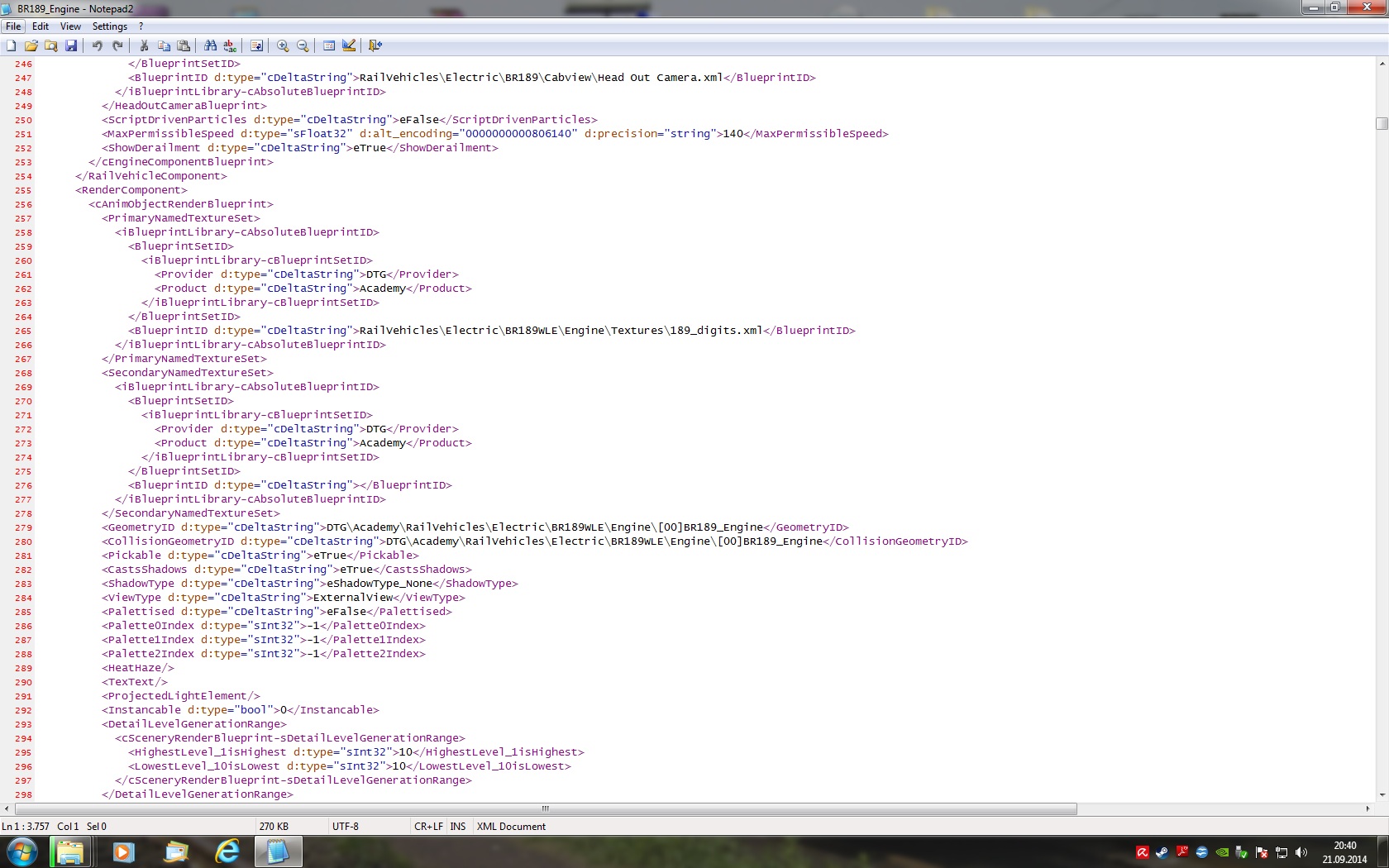Viewport: 1389px width, 868px height.
Task: Click the horizontal scrollbar thumb
Action: 546,808
